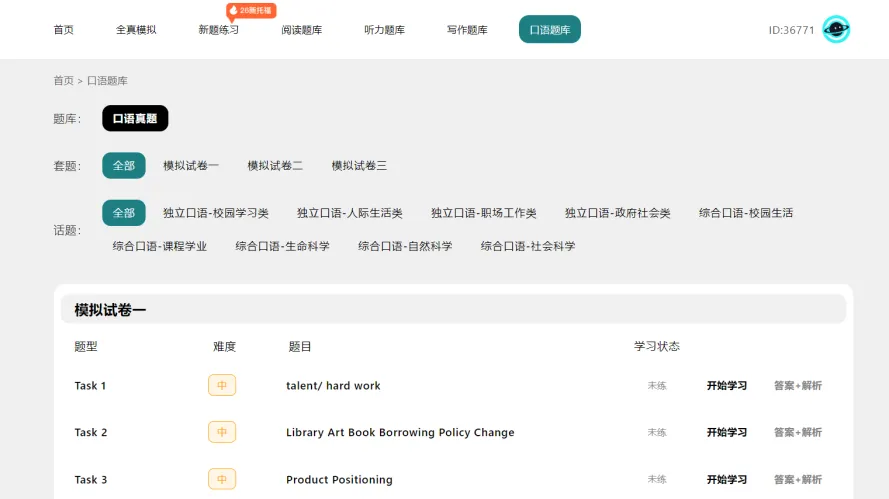Click 未练 status for Task 1

point(657,386)
